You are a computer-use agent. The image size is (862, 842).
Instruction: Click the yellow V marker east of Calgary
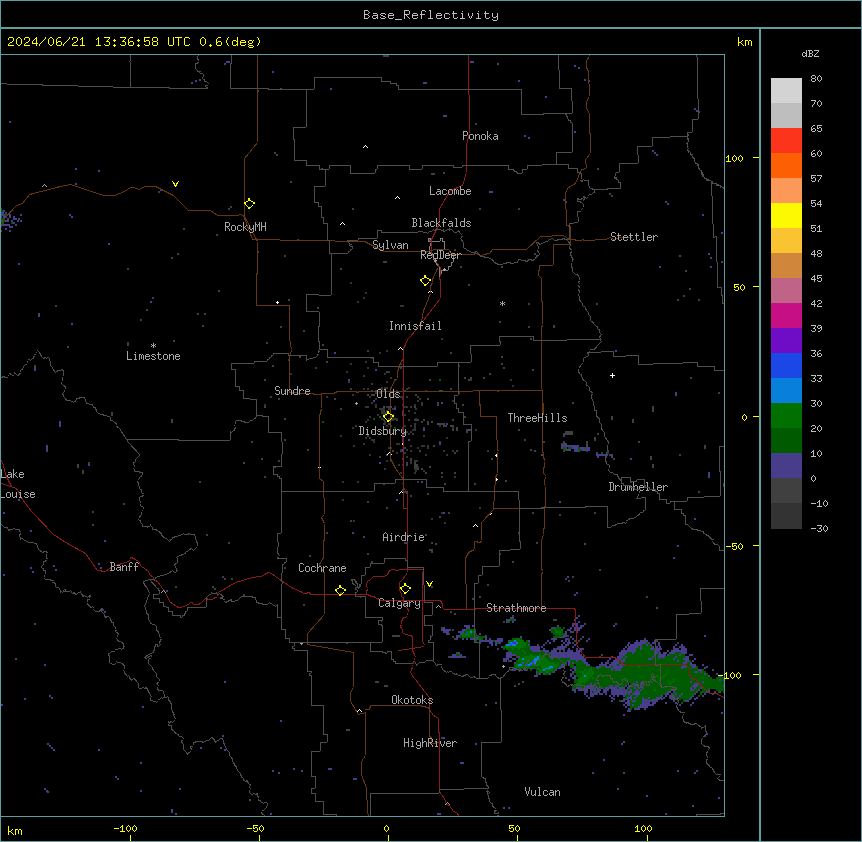click(429, 584)
